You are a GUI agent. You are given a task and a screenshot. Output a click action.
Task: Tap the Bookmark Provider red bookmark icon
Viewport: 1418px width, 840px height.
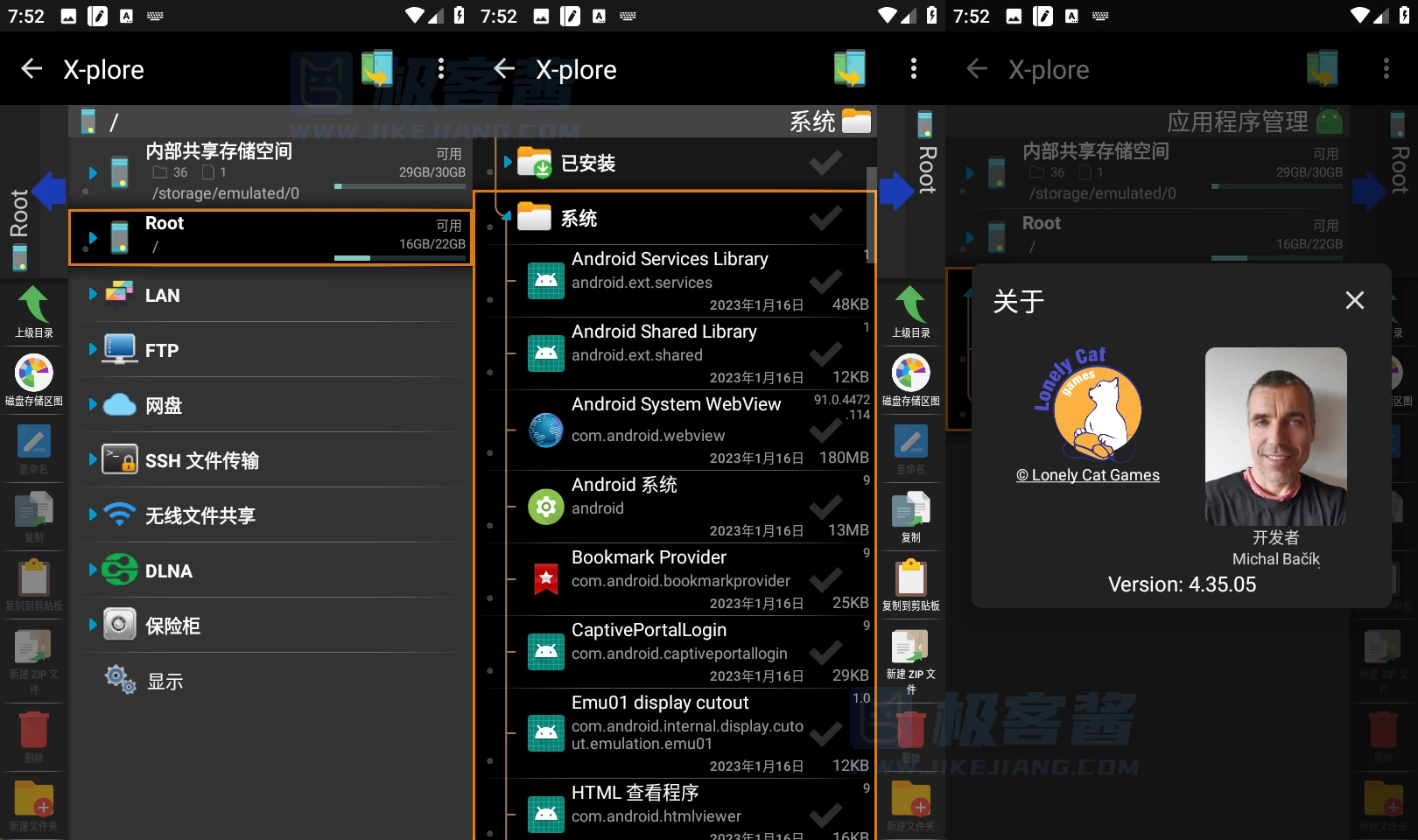coord(546,578)
